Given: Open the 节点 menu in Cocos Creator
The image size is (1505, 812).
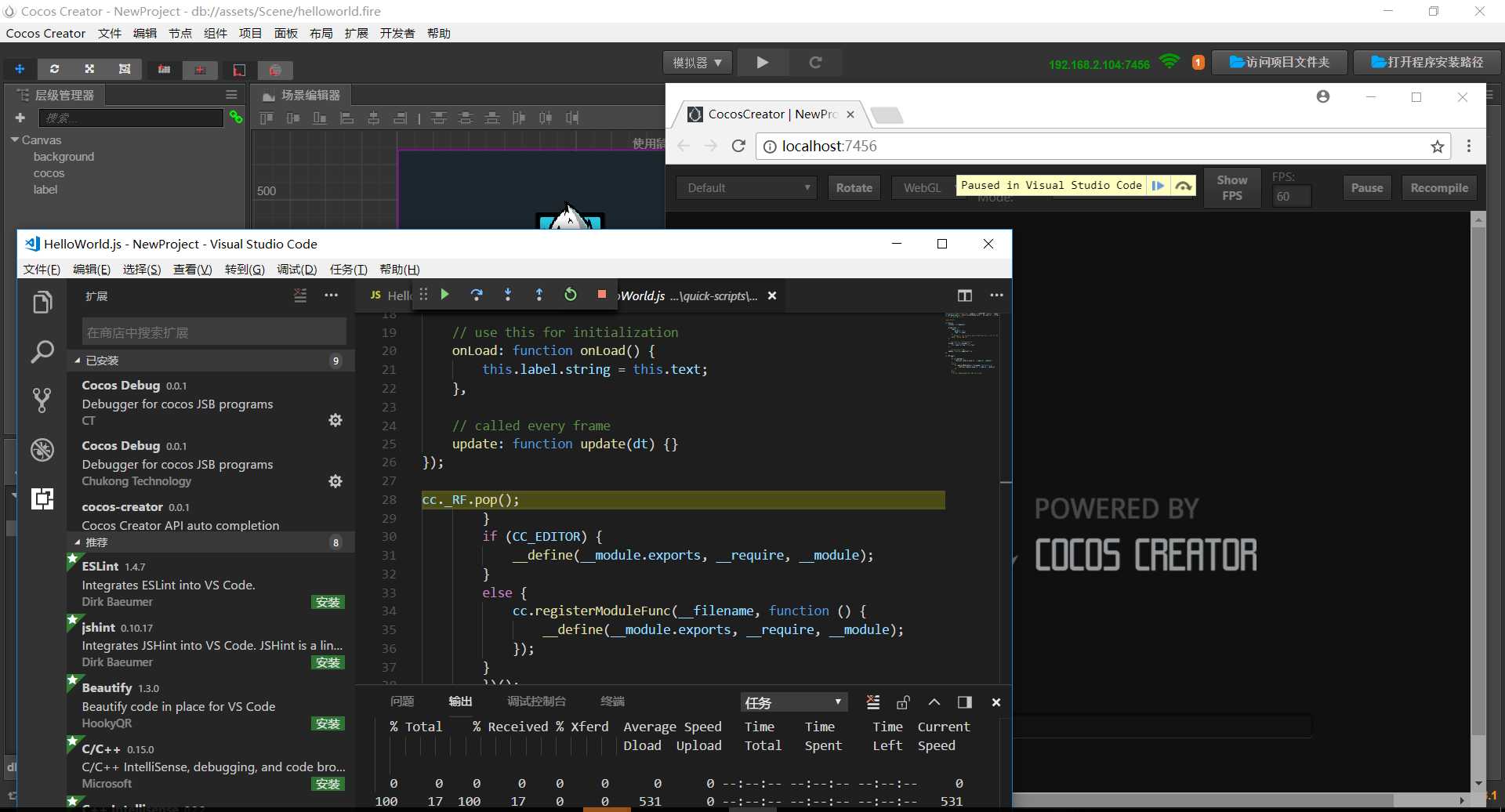Looking at the screenshot, I should 180,33.
